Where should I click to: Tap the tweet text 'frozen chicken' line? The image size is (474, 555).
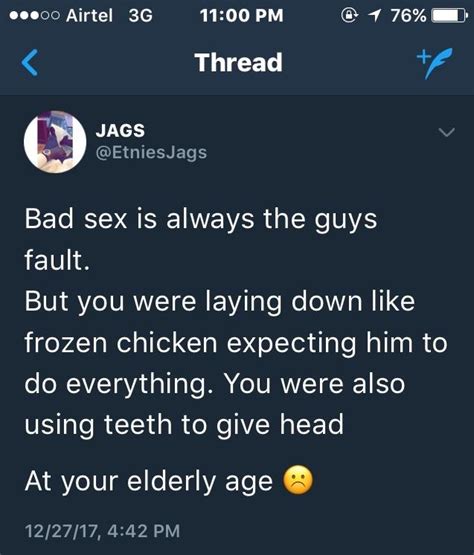(x=236, y=343)
